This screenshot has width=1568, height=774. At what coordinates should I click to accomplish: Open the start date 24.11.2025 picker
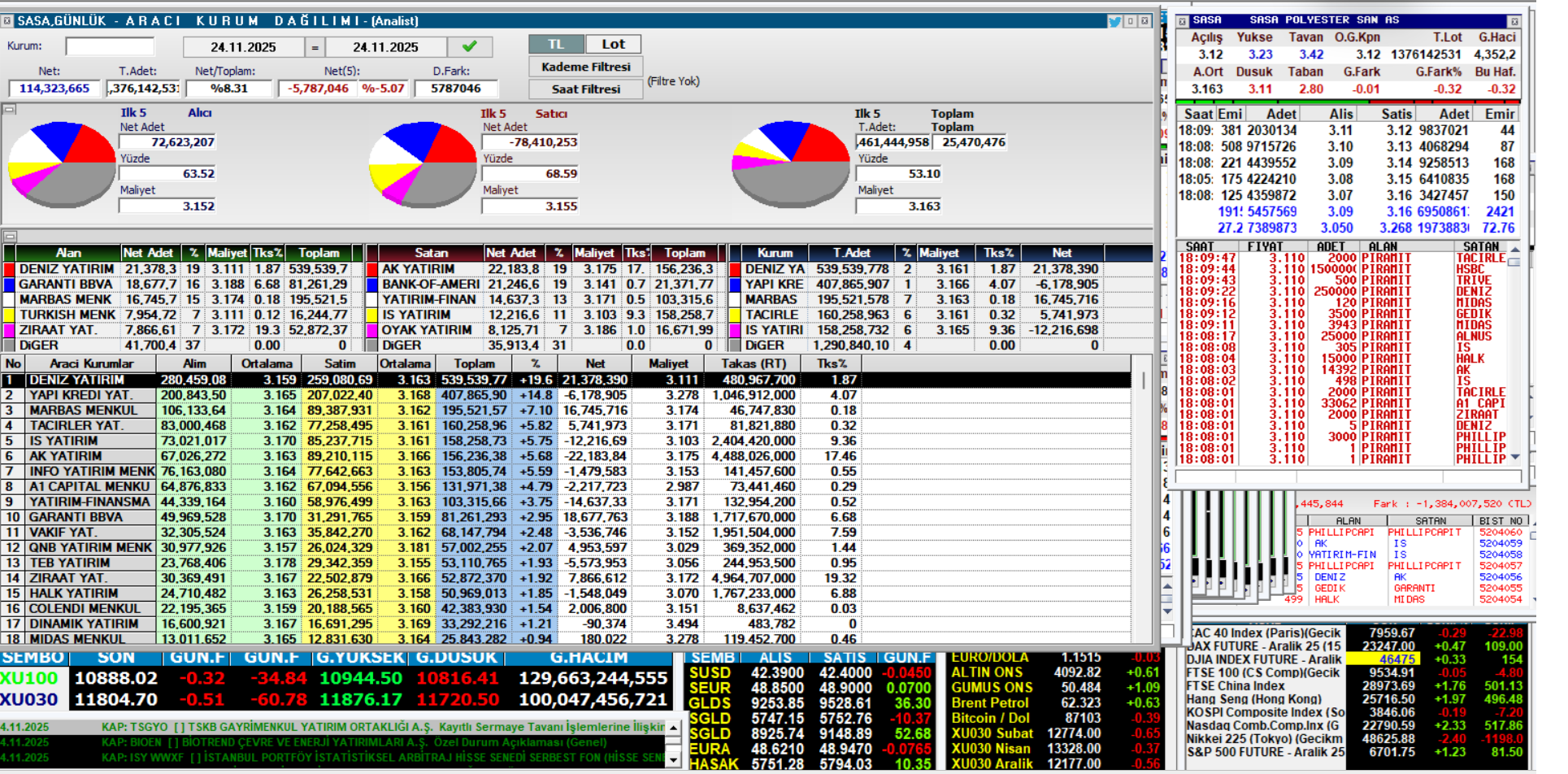[x=243, y=47]
